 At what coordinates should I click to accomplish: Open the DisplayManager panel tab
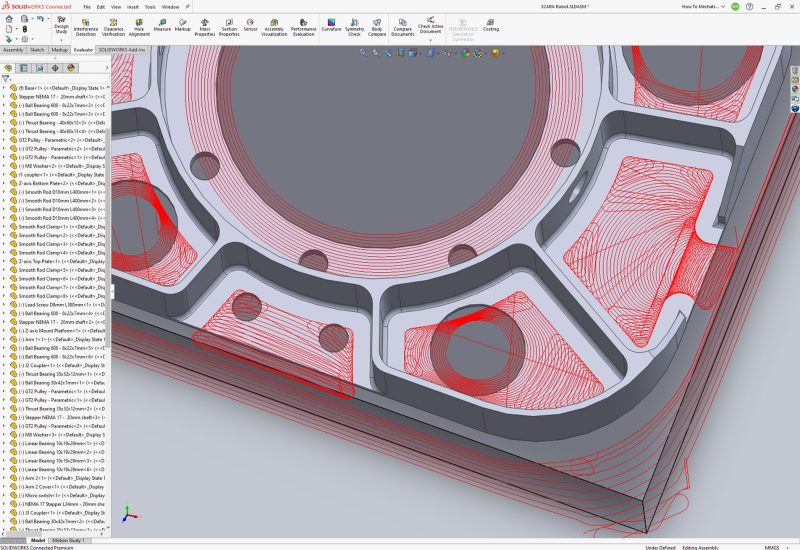[71, 68]
